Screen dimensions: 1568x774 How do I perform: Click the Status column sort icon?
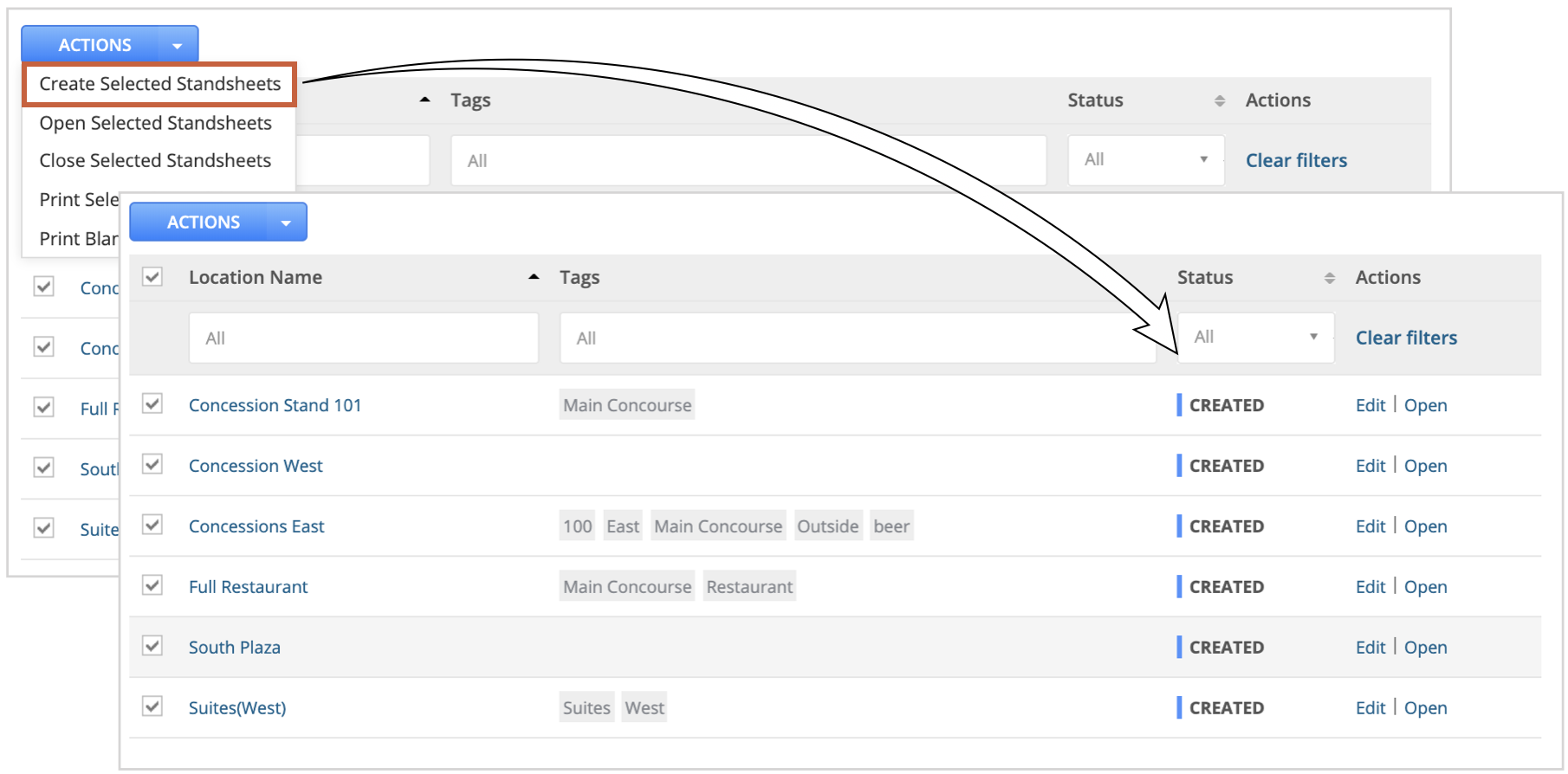(x=1330, y=278)
